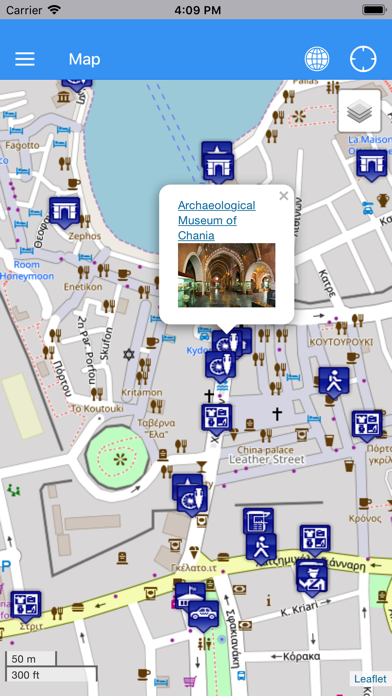Select arch monument marker near Zephos
Viewport: 392px width, 696px height.
64,212
